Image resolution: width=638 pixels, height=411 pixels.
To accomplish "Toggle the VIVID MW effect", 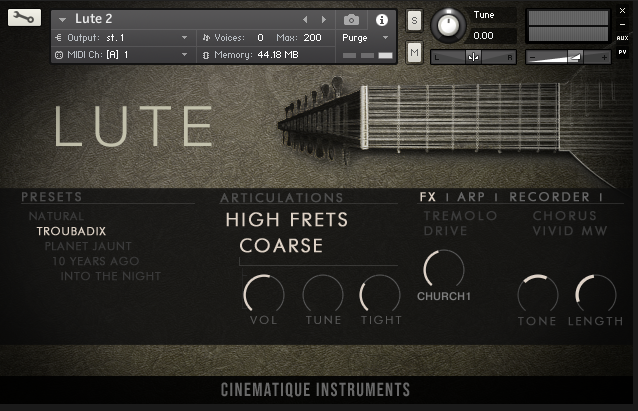I will click(x=570, y=231).
